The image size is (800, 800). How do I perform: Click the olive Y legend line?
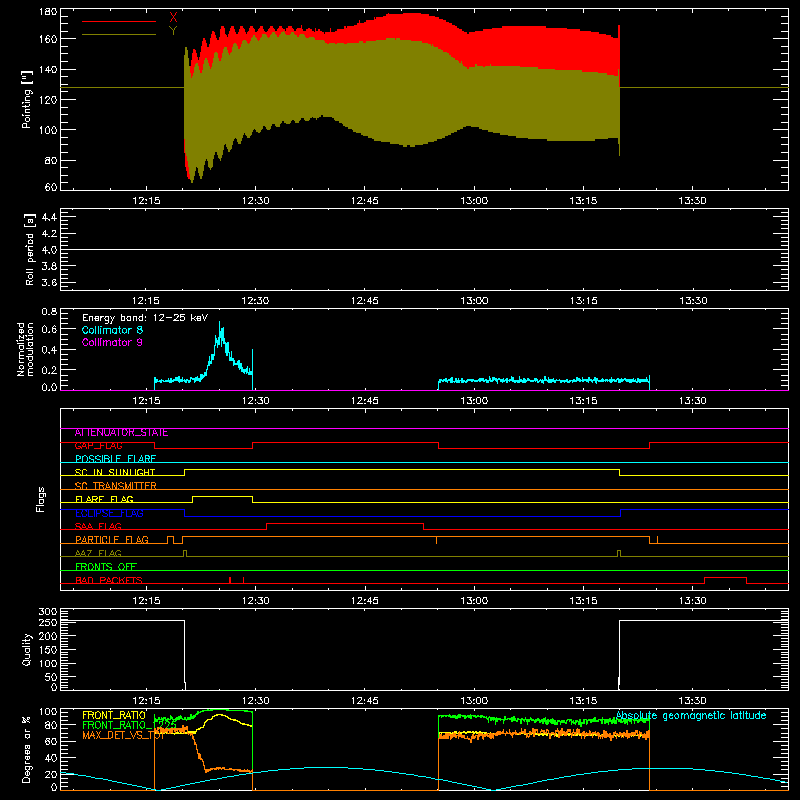[119, 34]
